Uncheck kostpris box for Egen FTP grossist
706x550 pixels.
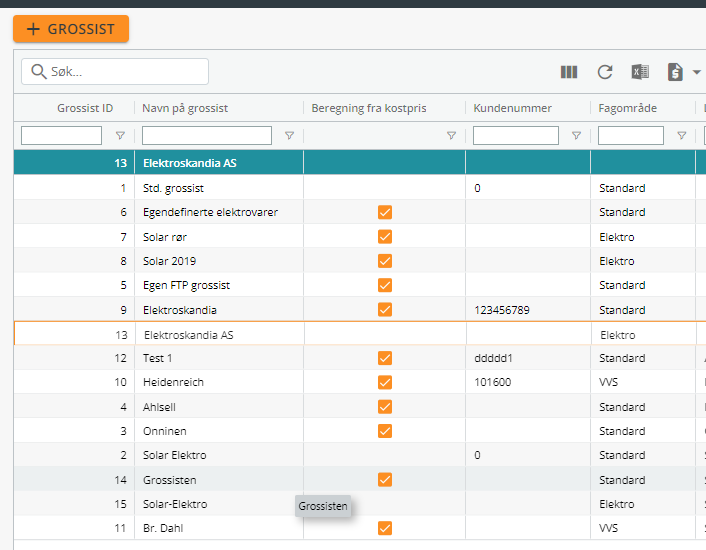pos(385,285)
